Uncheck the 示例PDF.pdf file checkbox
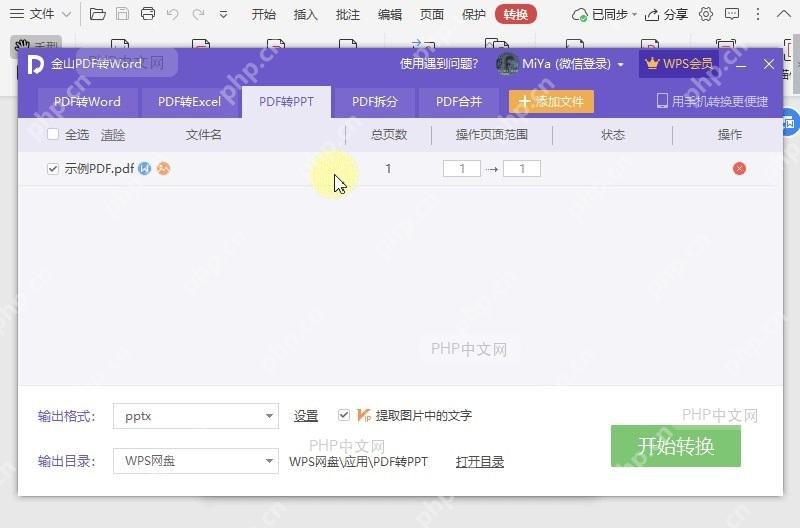The width and height of the screenshot is (800, 528). (53, 168)
